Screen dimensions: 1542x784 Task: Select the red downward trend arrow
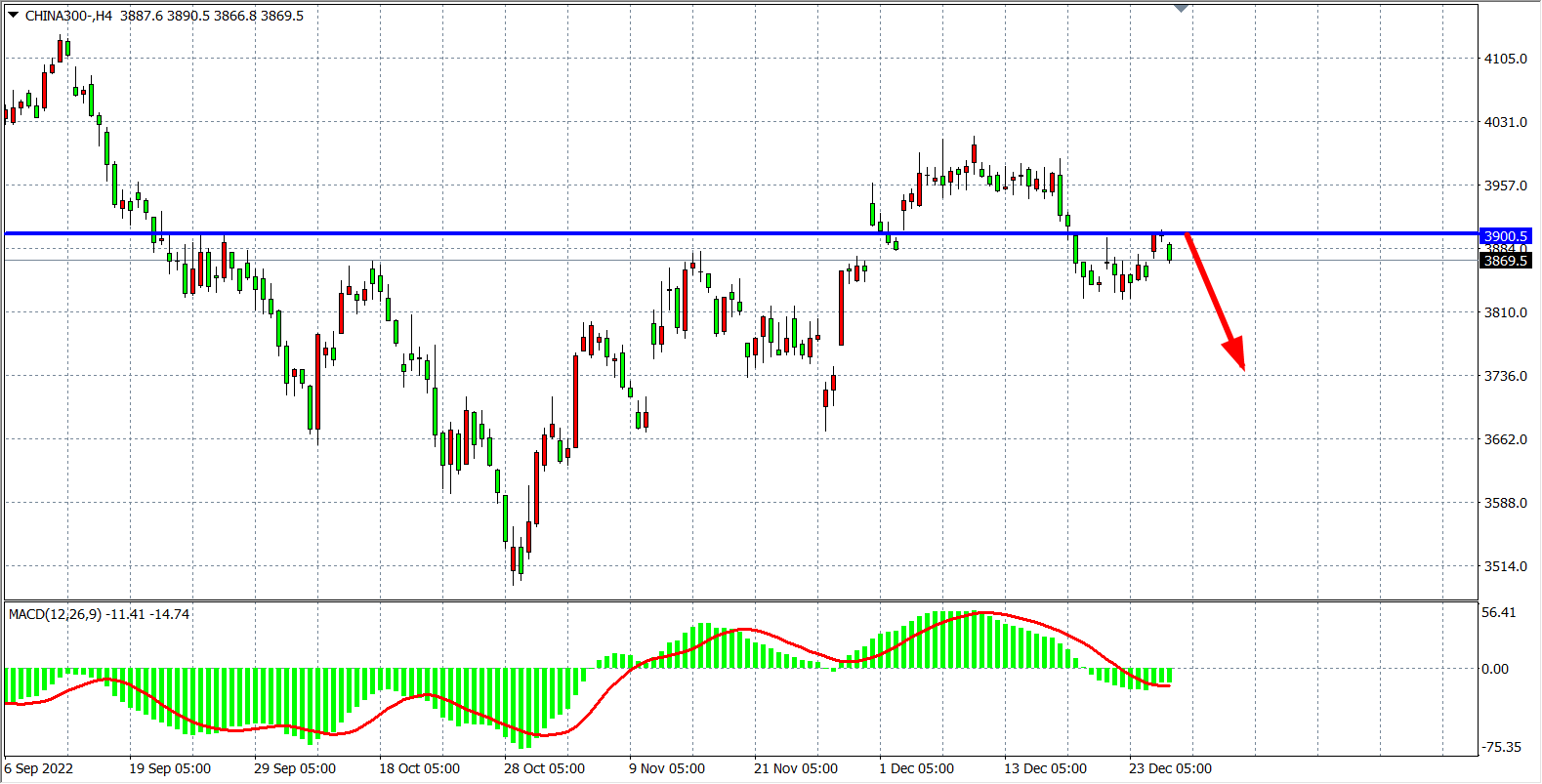pyautogui.click(x=1215, y=303)
